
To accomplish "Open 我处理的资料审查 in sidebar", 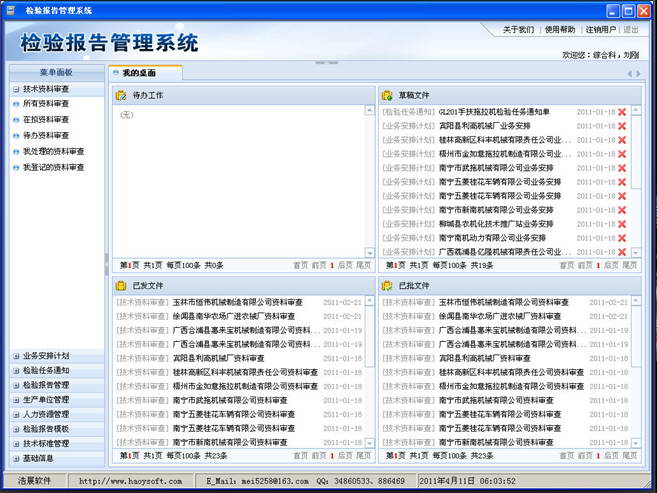I will tap(53, 151).
